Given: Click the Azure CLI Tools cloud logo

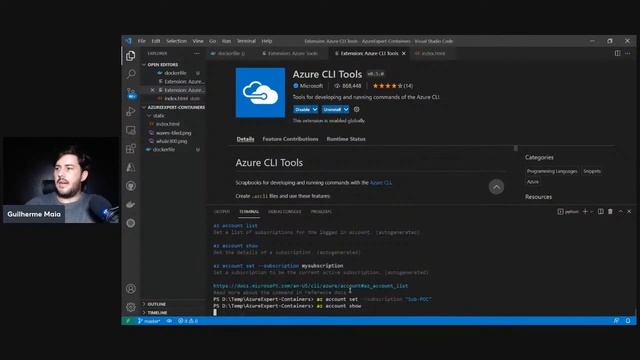Looking at the screenshot, I should point(260,93).
